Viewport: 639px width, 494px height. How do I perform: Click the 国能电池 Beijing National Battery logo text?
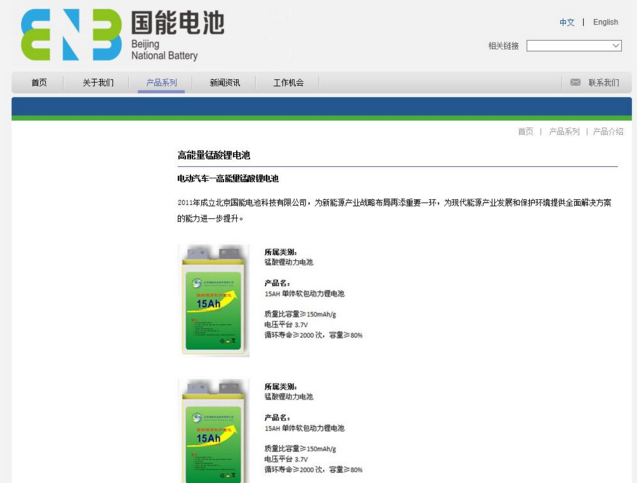point(176,35)
